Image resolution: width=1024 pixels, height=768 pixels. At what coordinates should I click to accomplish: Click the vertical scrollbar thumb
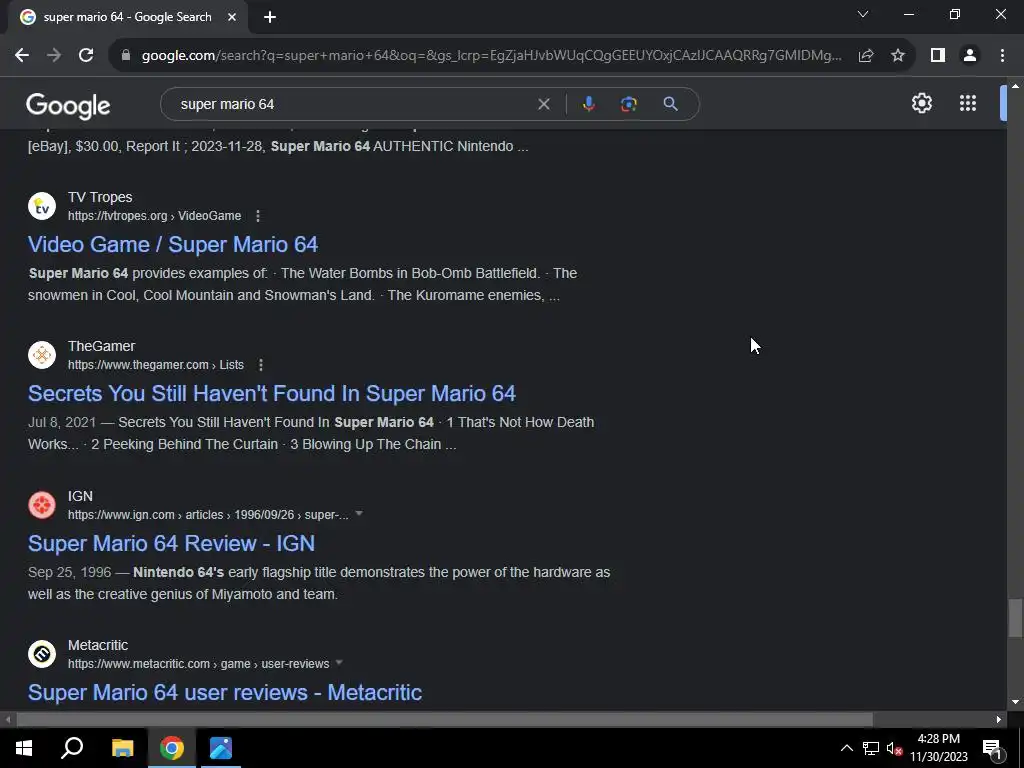[1015, 618]
